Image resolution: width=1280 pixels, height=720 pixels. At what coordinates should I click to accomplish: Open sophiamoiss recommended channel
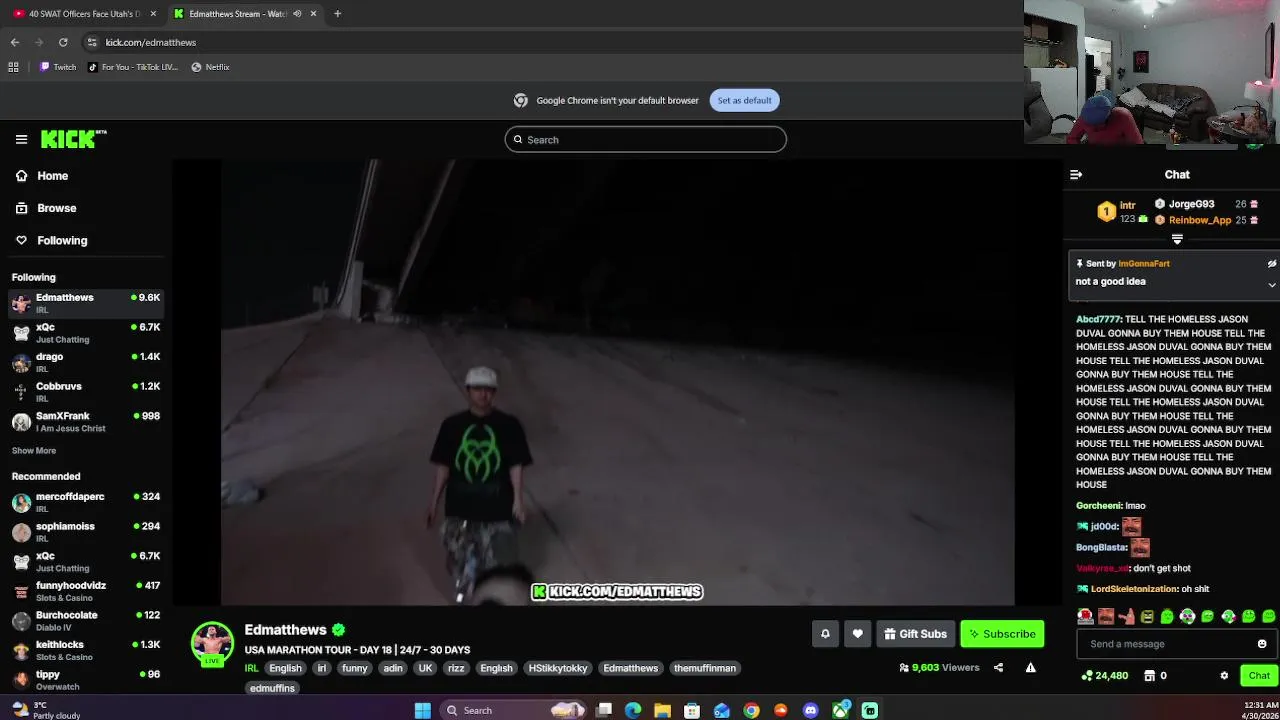pyautogui.click(x=86, y=531)
